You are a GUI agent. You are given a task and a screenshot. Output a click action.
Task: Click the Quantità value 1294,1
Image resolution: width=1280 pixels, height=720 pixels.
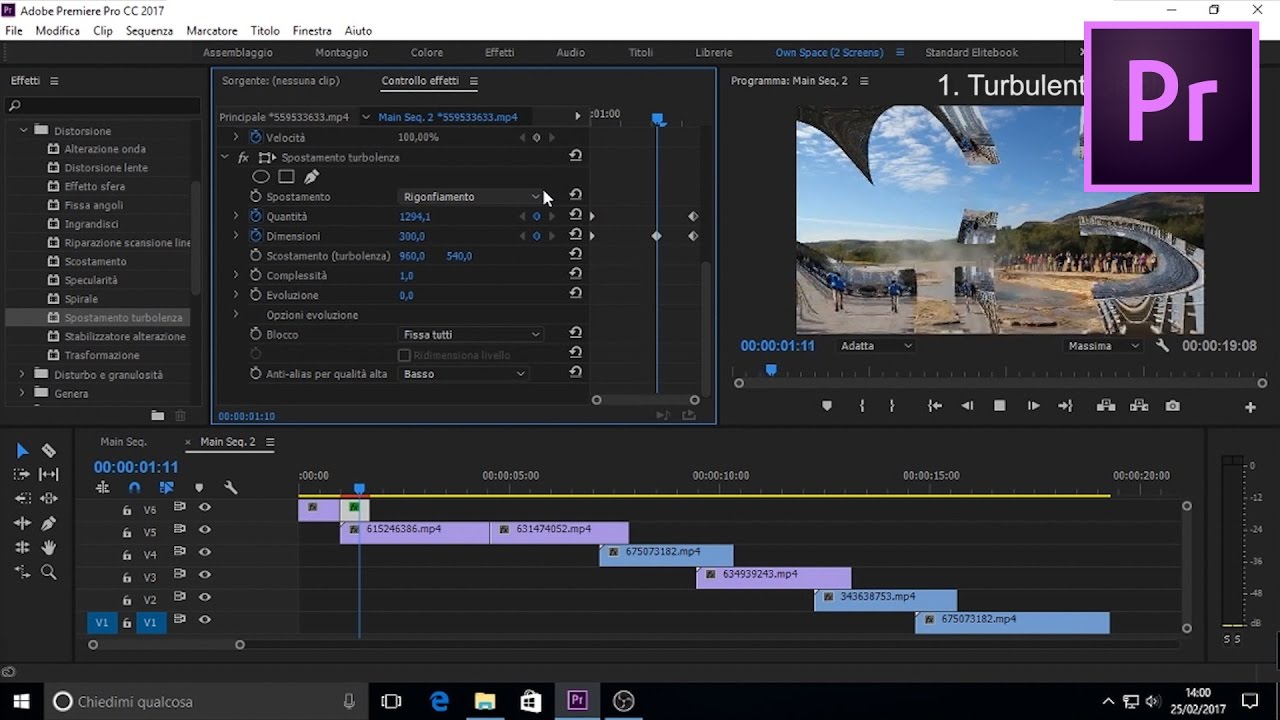(x=415, y=217)
